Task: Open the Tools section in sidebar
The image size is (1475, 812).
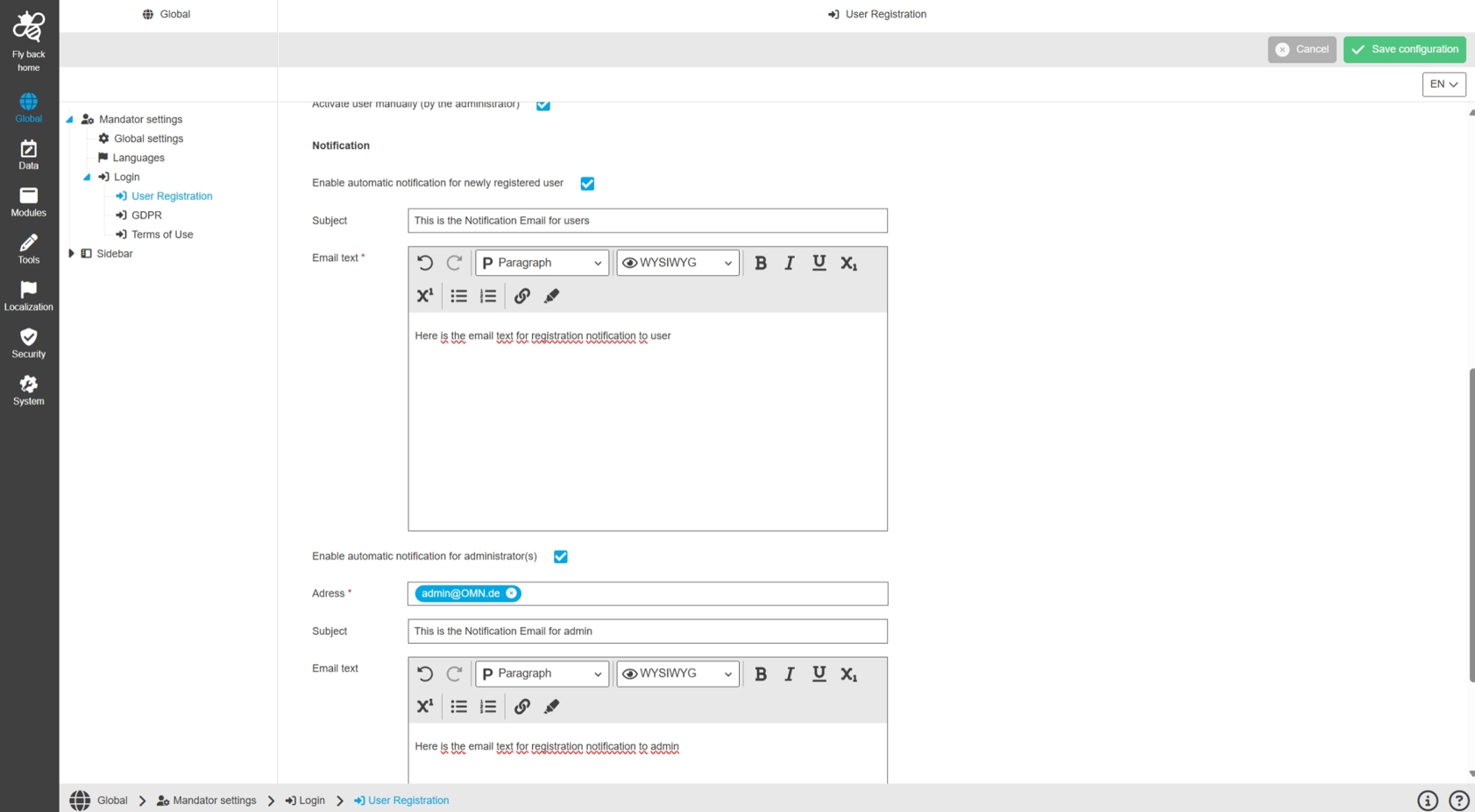Action: (x=29, y=250)
